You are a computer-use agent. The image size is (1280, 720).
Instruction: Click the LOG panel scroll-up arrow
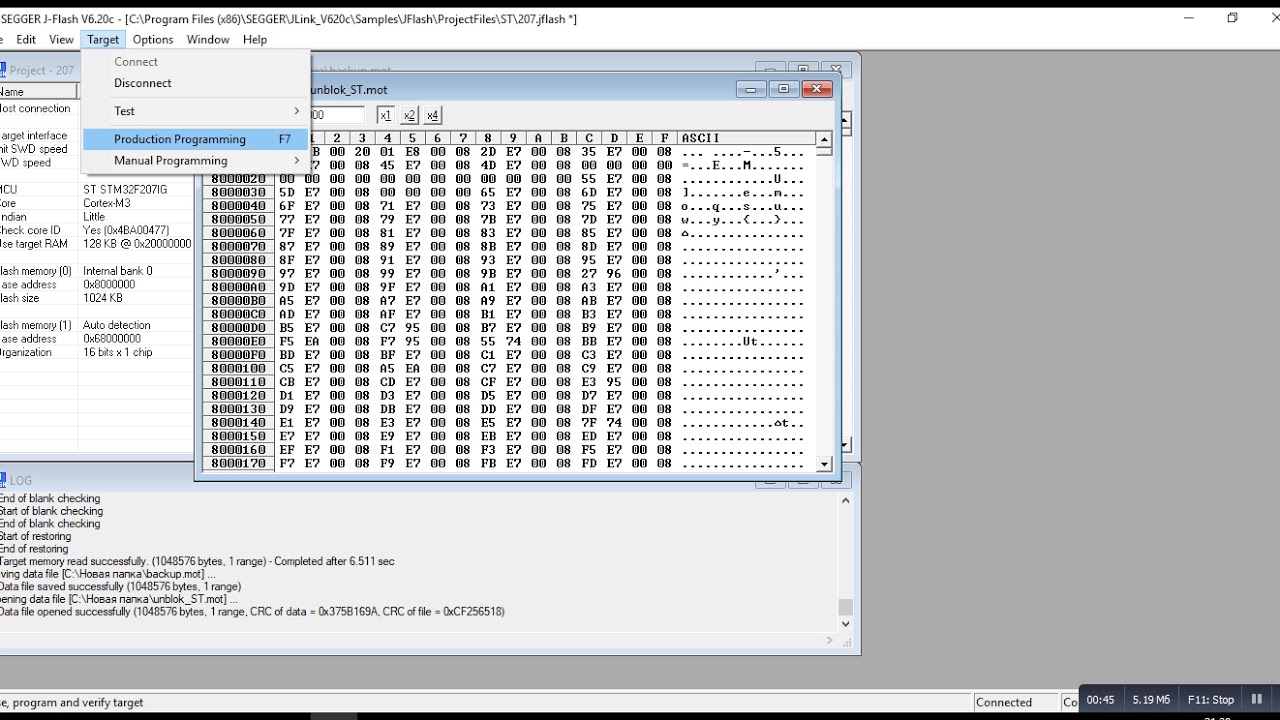pos(846,500)
